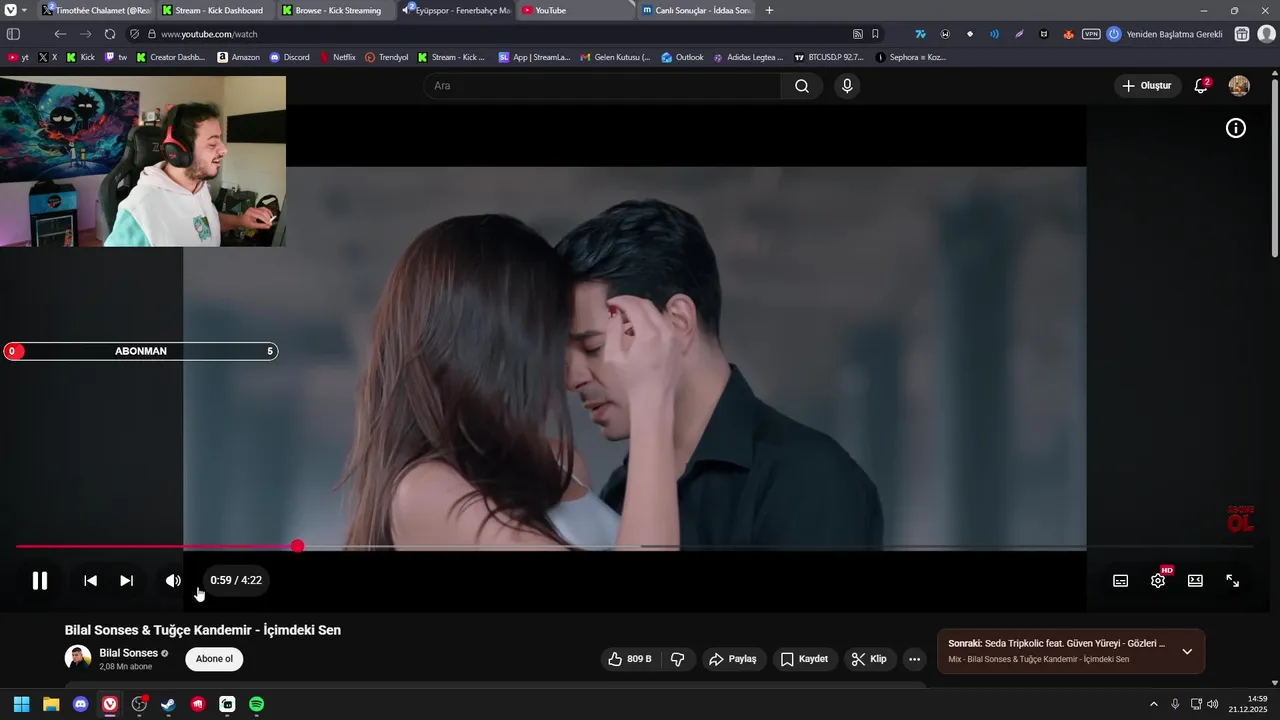Screen dimensions: 1280x720
Task: Reload the current page
Action: (110, 34)
